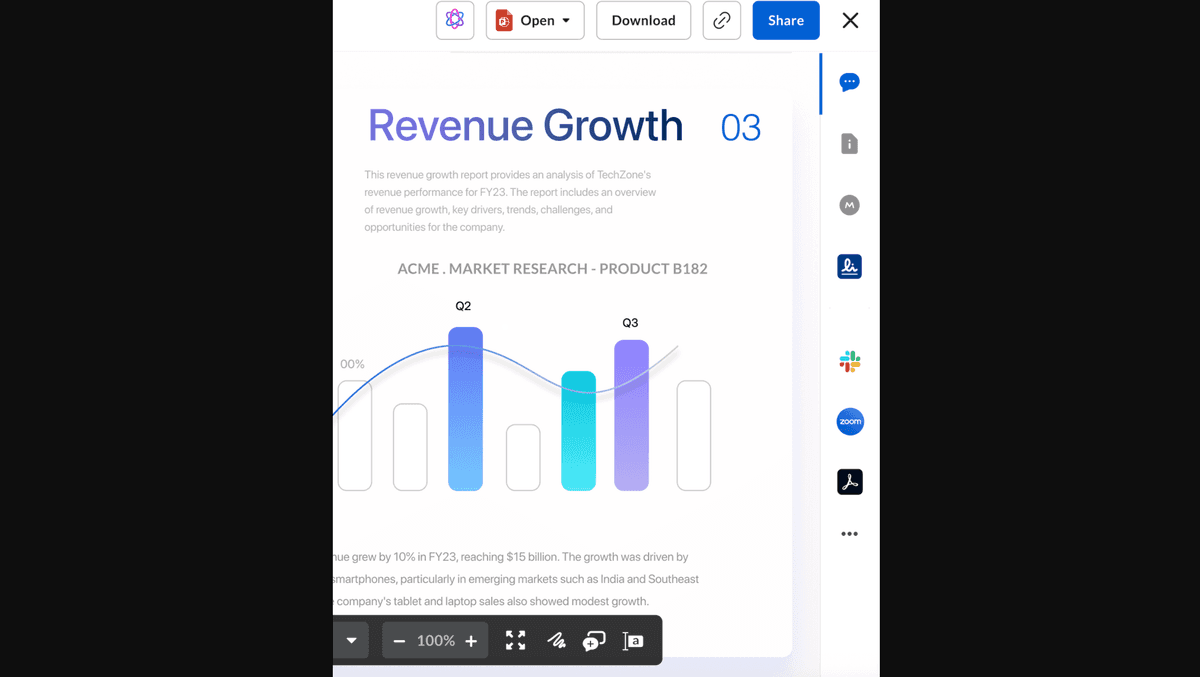Show more integrations via ellipsis
This screenshot has width=1200, height=677.
point(849,534)
